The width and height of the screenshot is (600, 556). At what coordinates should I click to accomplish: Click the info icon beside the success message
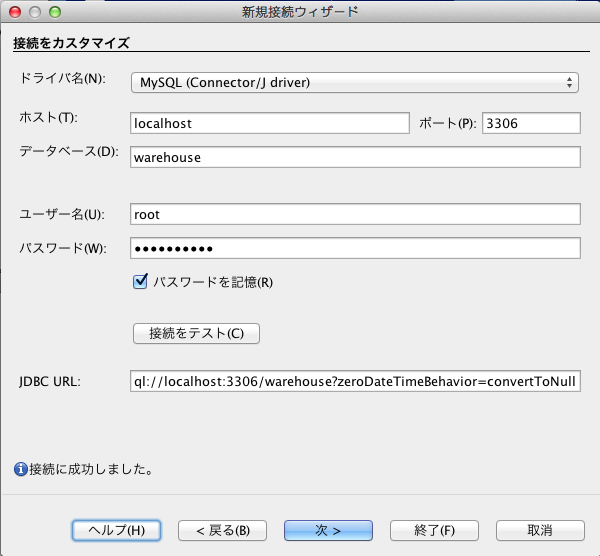[x=20, y=468]
